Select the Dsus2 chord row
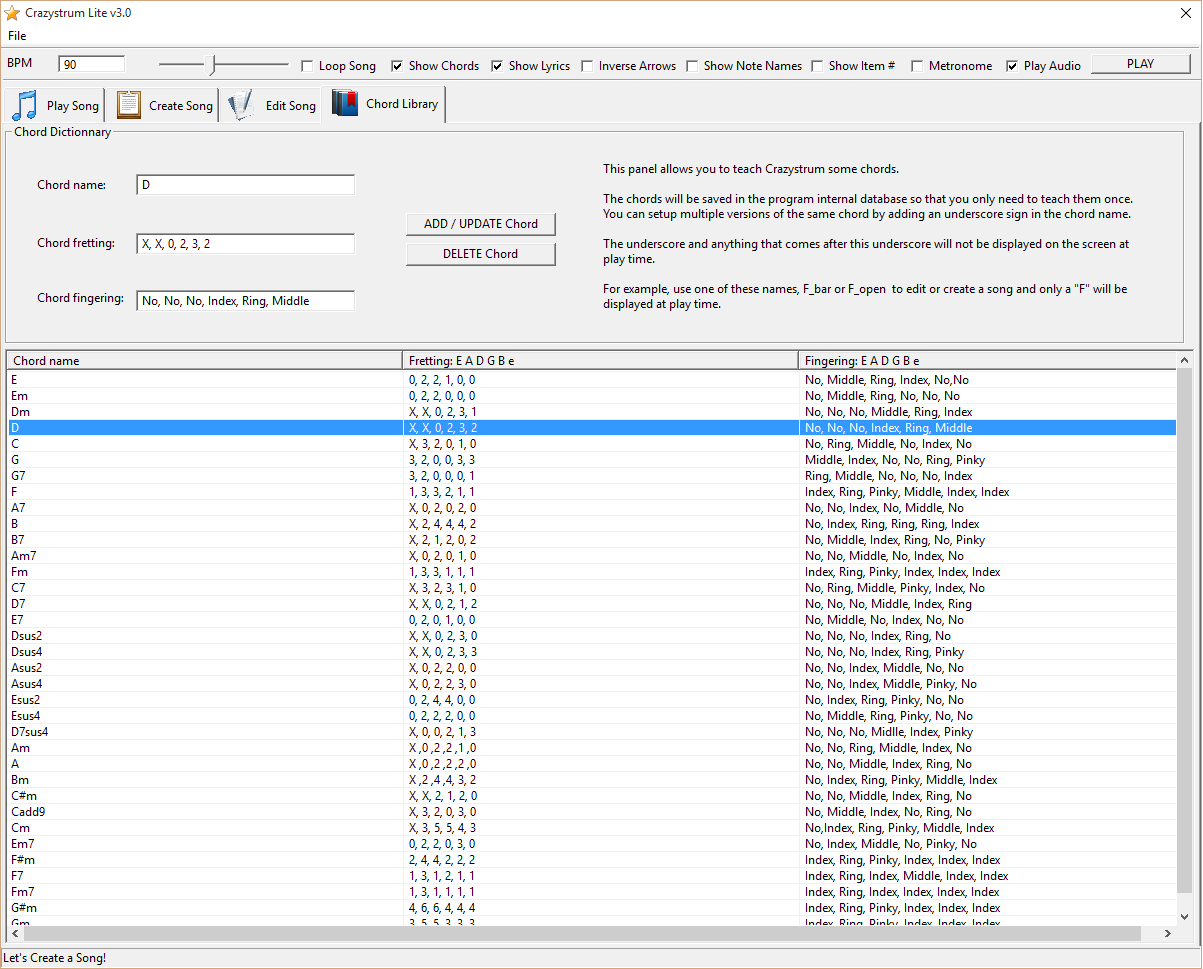 [592, 636]
